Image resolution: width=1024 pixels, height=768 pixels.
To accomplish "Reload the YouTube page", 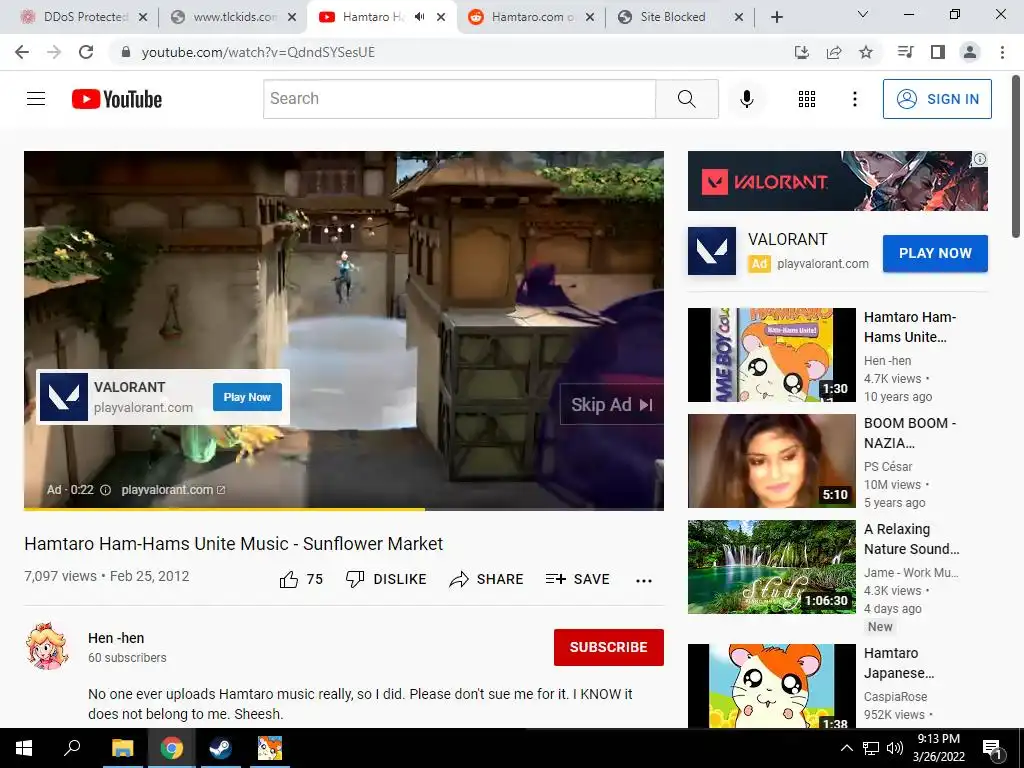I will (x=86, y=52).
